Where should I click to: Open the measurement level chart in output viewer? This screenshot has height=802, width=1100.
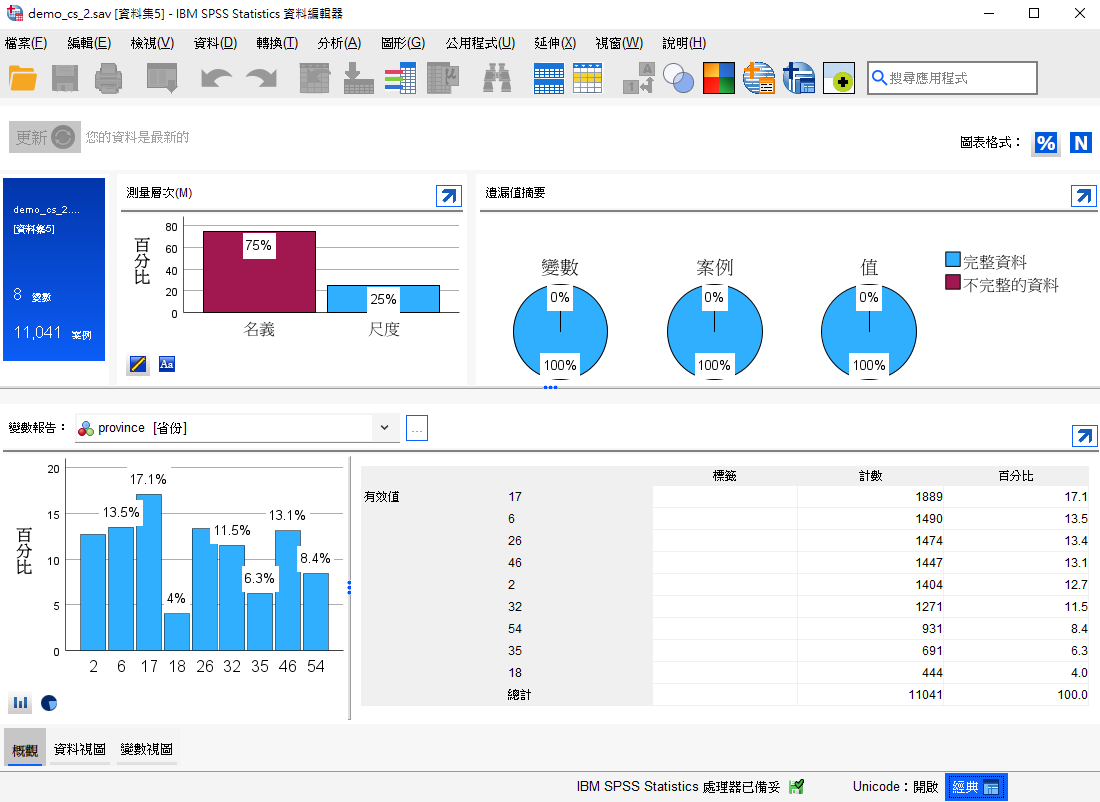pos(449,196)
